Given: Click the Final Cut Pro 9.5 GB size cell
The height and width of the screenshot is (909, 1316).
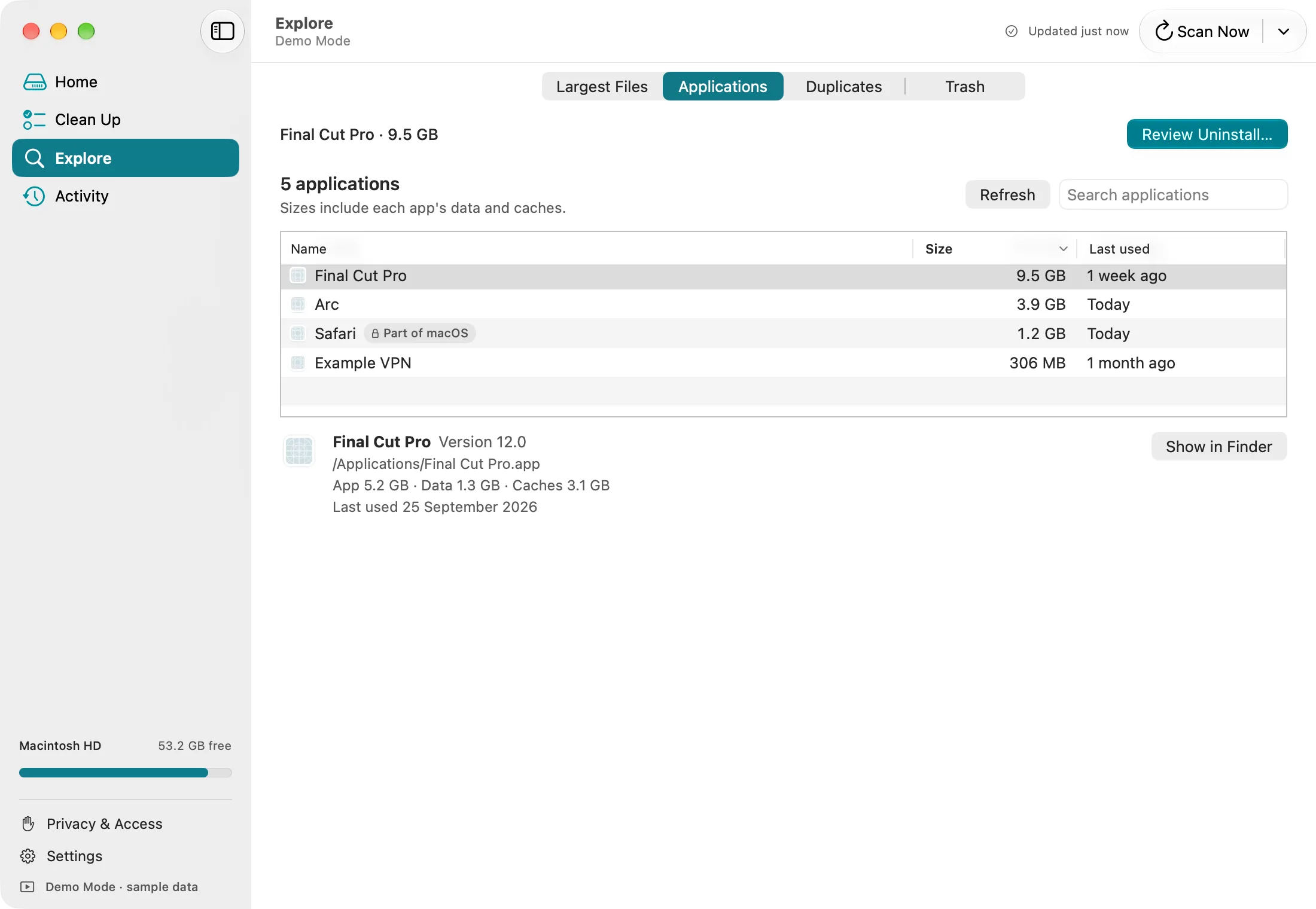Looking at the screenshot, I should [1041, 276].
